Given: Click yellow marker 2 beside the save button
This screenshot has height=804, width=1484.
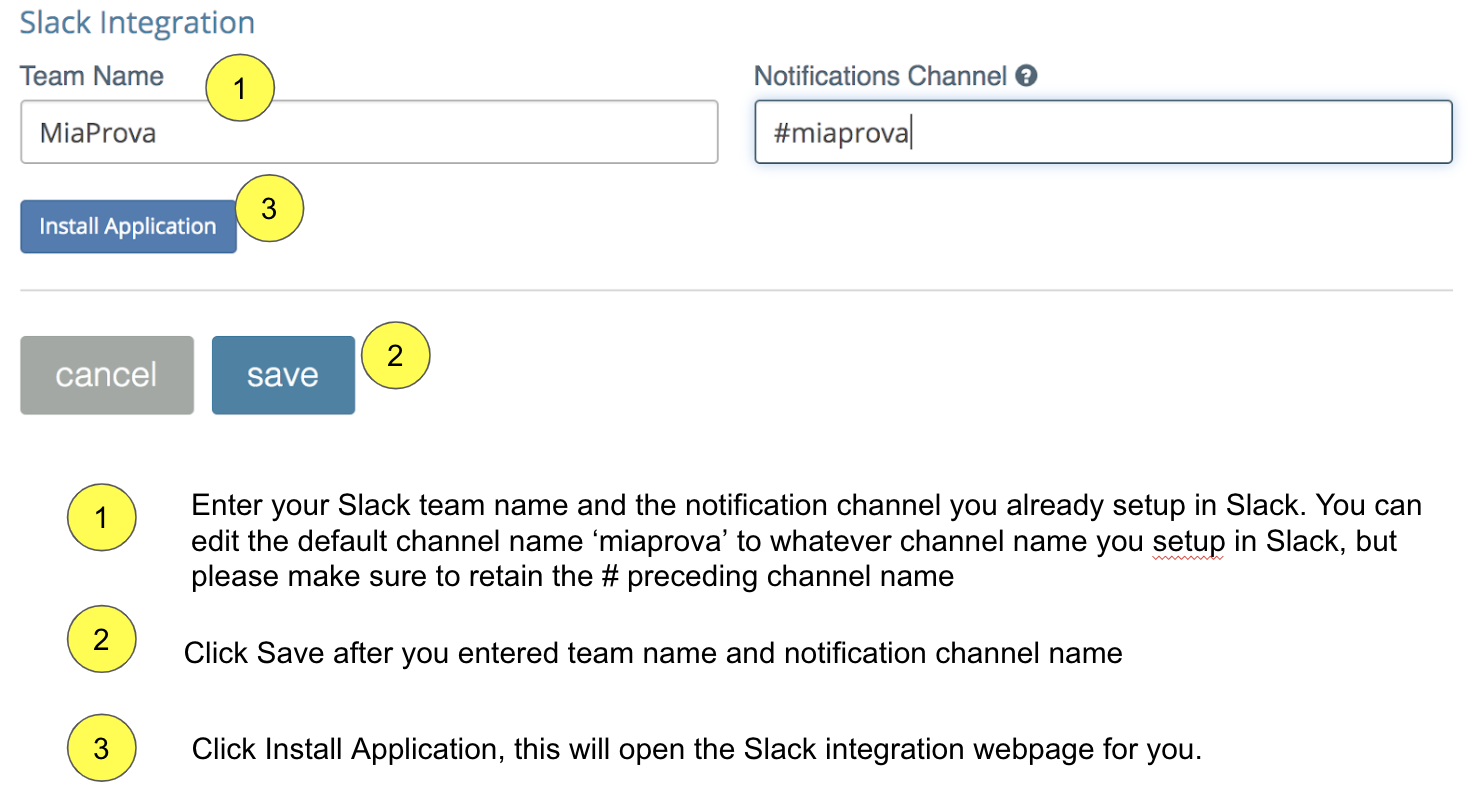Looking at the screenshot, I should (396, 356).
